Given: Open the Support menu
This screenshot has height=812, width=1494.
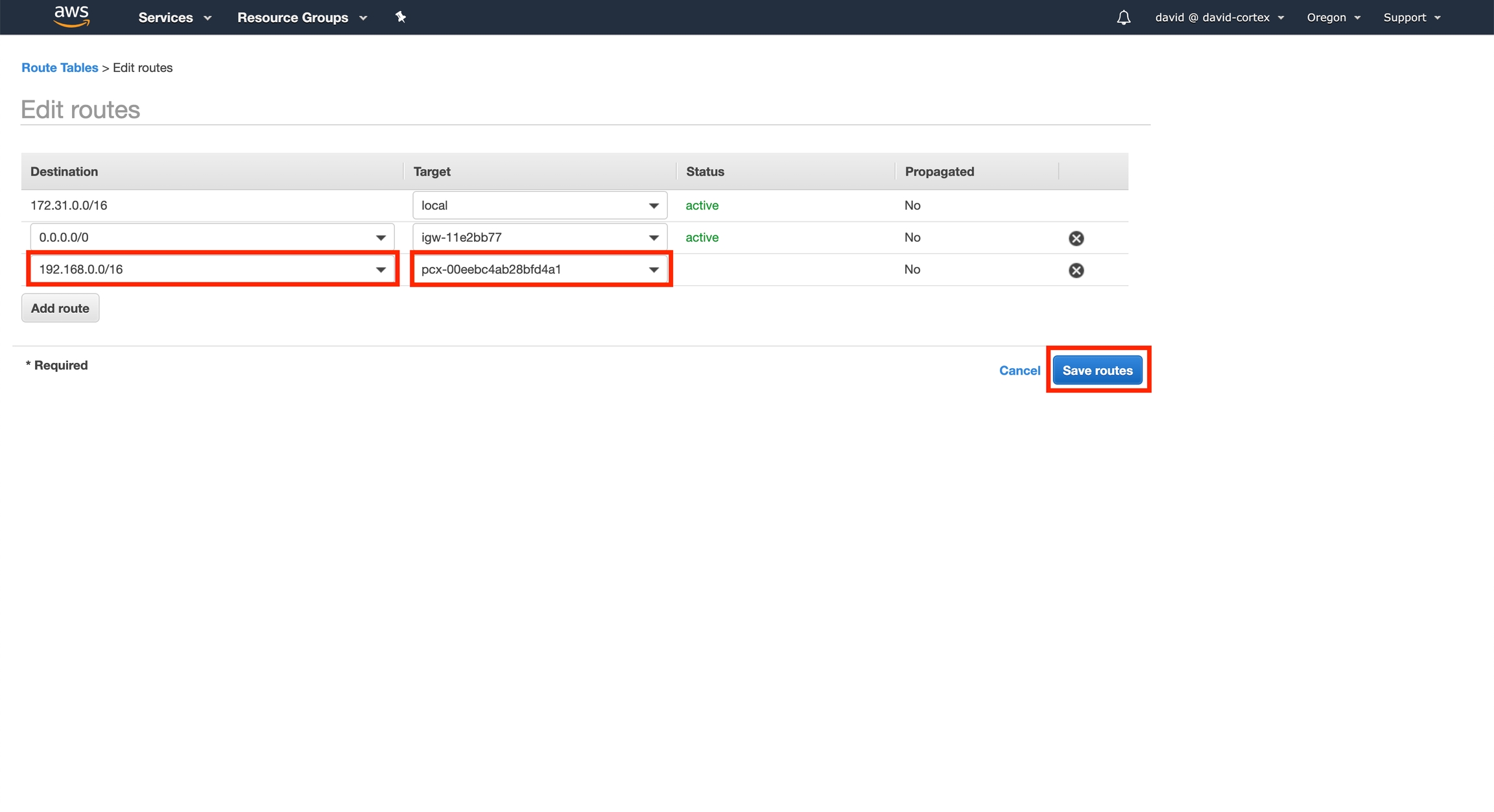Looking at the screenshot, I should [x=1412, y=17].
